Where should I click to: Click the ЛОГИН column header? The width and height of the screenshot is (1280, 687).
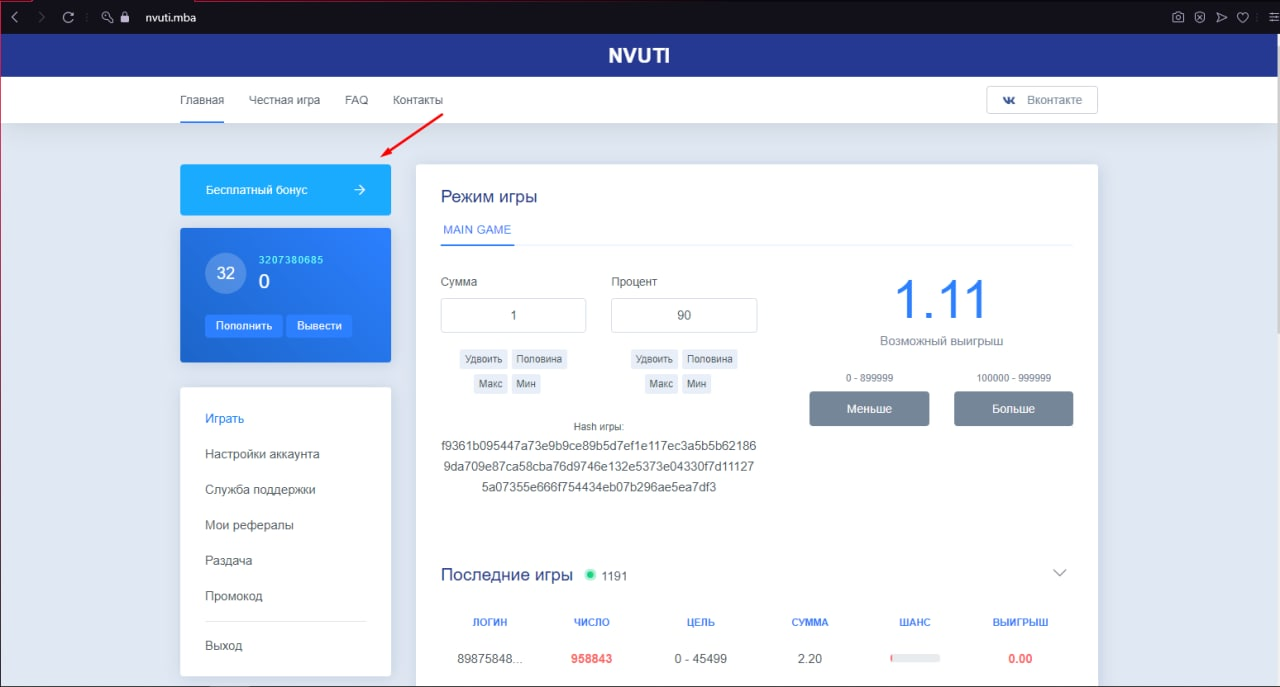[x=490, y=622]
